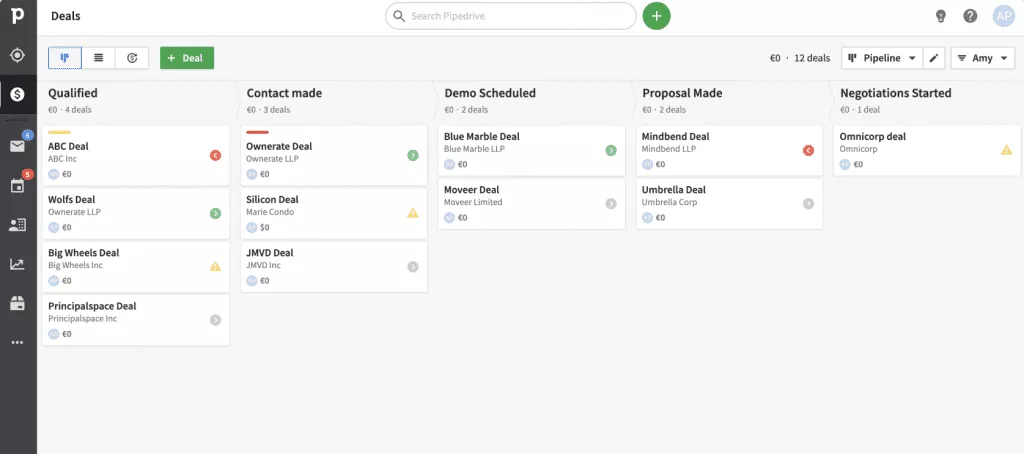Click the pencil edit pipeline icon
Screen dimensions: 1024x454
934,58
